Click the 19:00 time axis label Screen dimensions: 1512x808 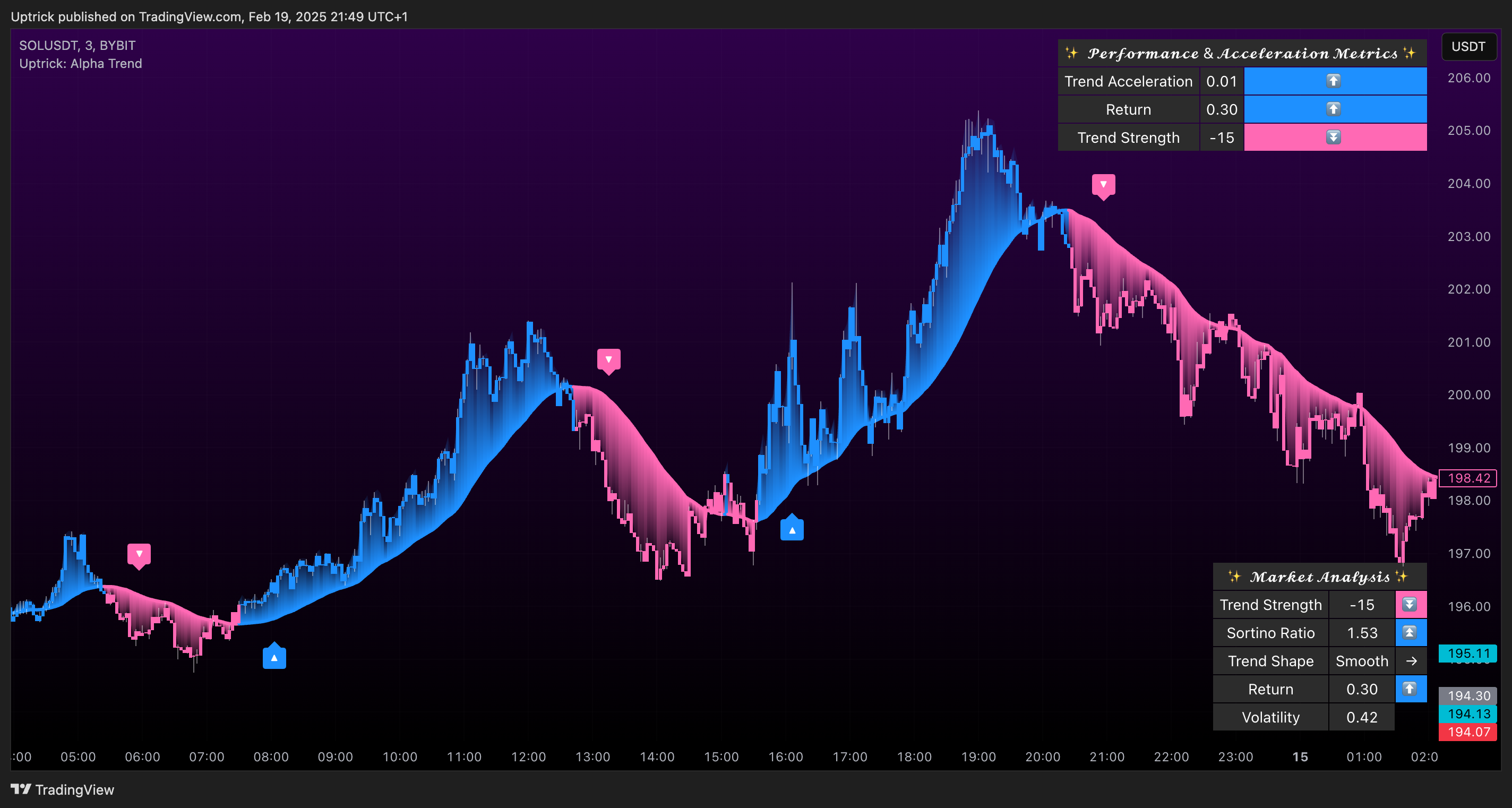[978, 757]
